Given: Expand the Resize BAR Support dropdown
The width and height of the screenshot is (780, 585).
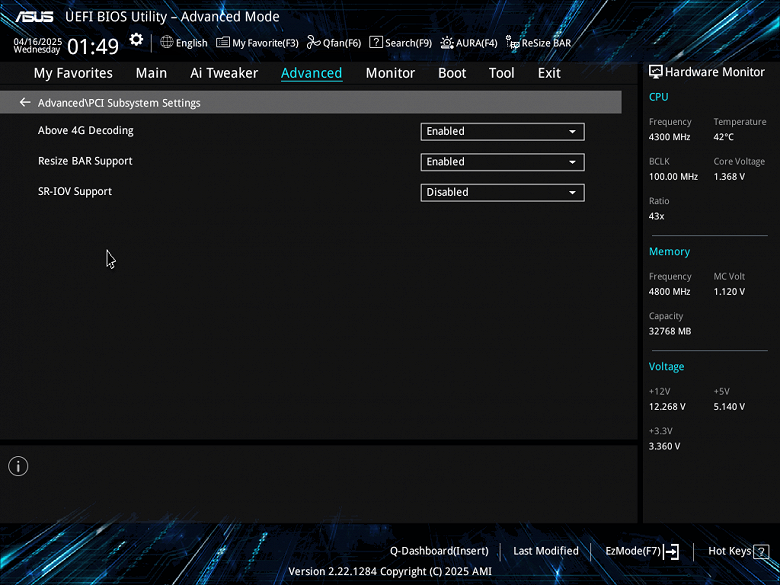Looking at the screenshot, I should (502, 162).
